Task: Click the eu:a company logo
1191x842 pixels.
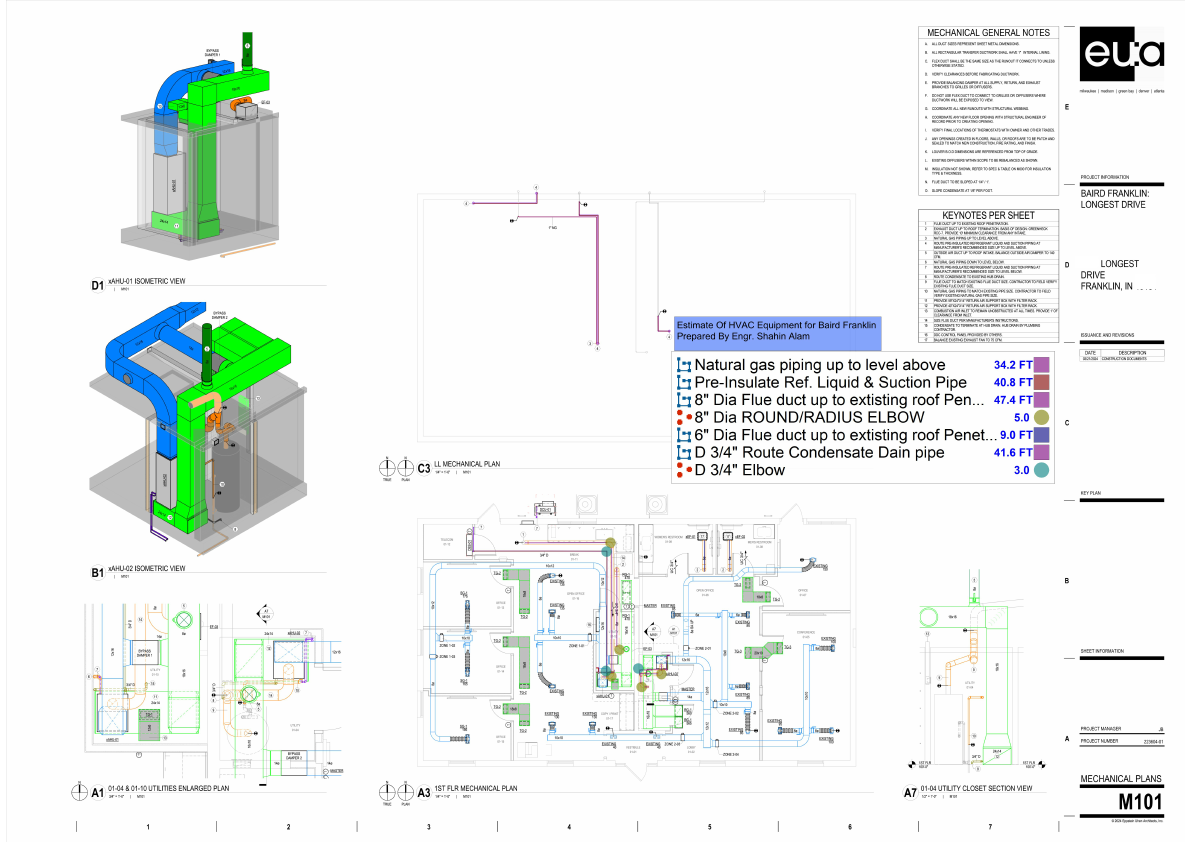Action: tap(1122, 56)
